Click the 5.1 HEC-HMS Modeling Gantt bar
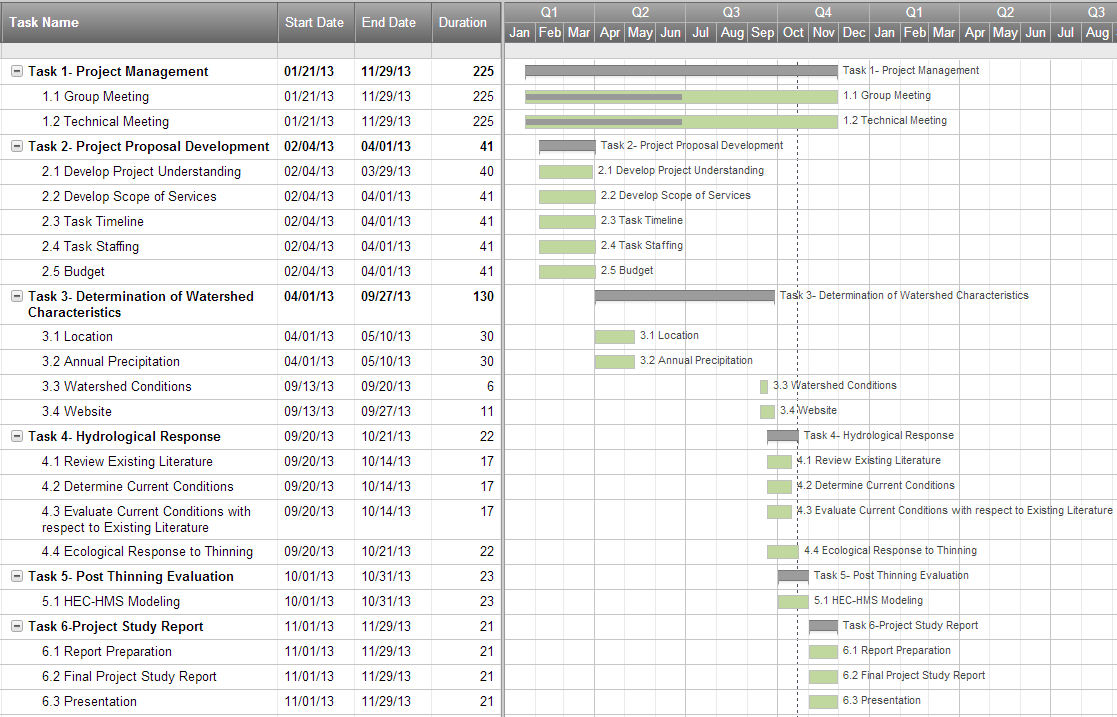 pos(793,602)
